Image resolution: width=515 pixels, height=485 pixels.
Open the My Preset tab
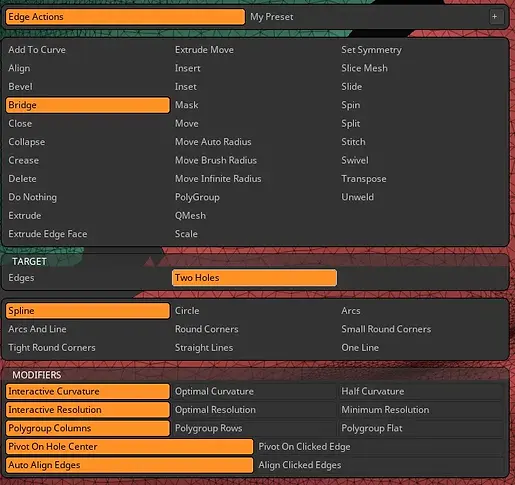tap(272, 17)
